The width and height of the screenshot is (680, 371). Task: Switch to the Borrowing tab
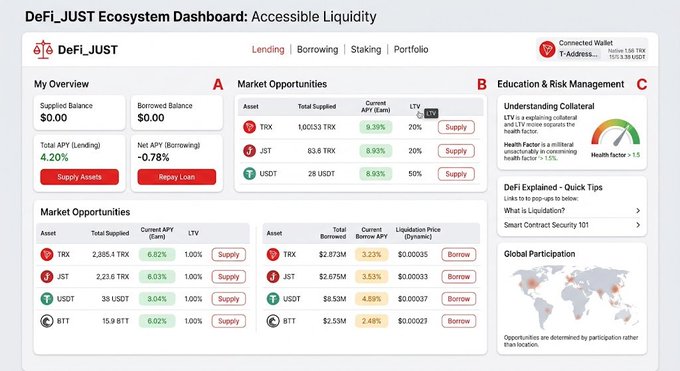tap(317, 49)
